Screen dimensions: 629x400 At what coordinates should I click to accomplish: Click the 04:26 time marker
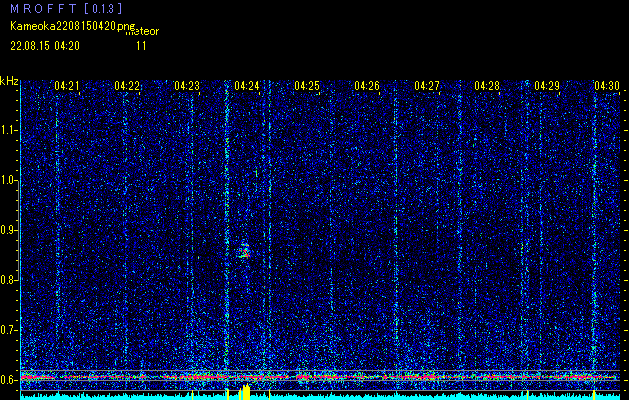pos(367,85)
